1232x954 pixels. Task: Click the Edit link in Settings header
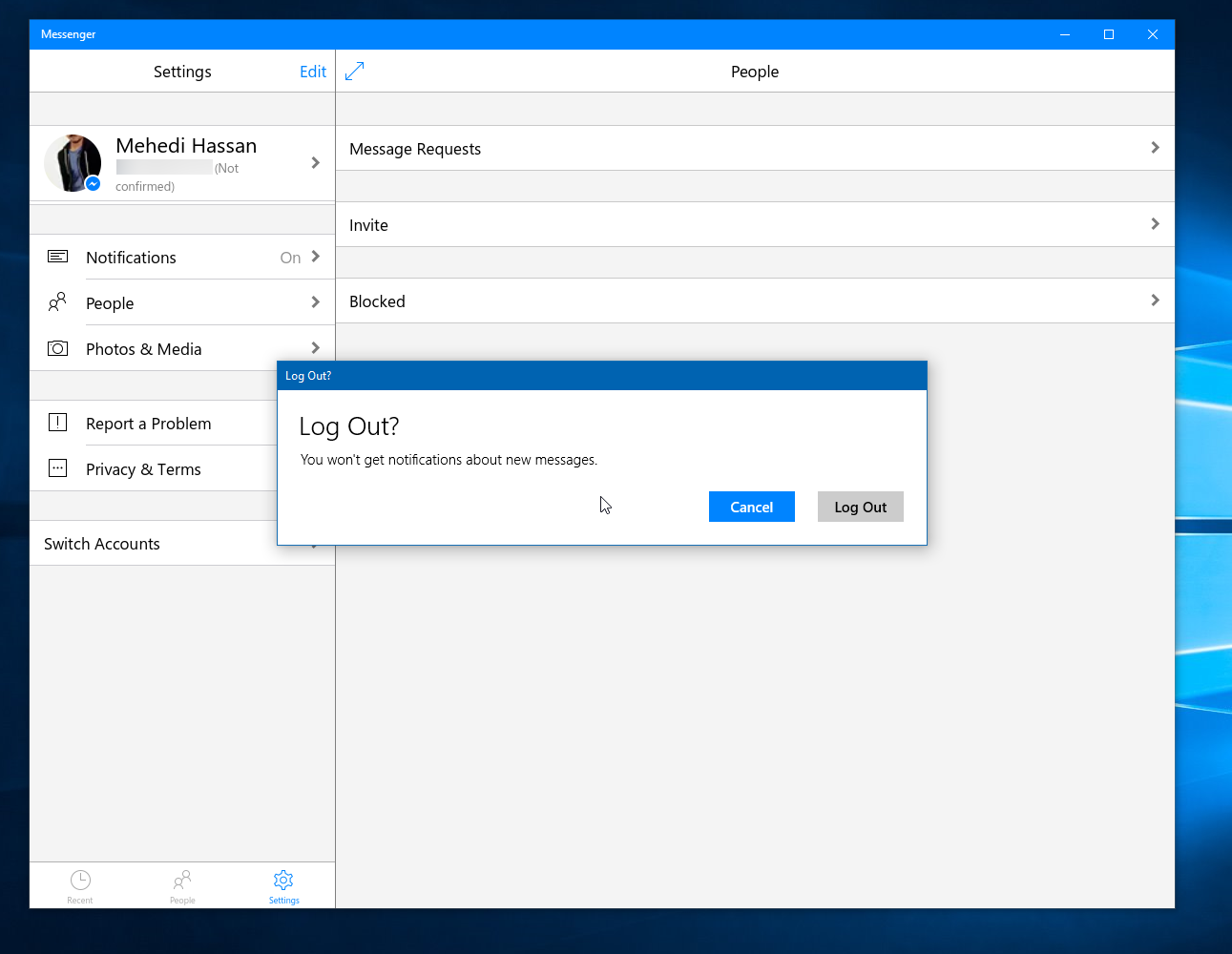click(313, 72)
